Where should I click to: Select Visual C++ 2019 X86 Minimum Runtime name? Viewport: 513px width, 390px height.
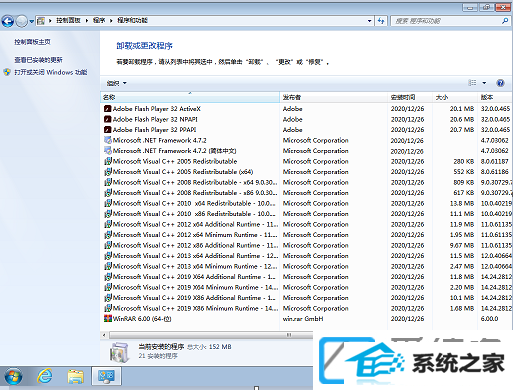(x=196, y=308)
